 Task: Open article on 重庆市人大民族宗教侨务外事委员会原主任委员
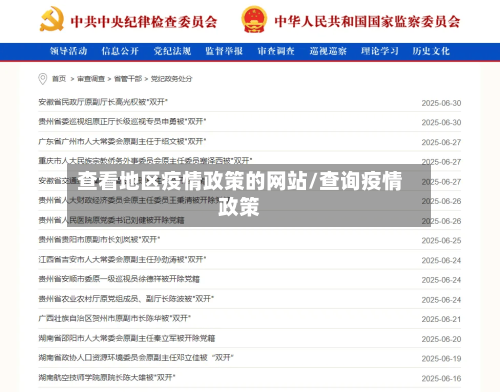coord(145,161)
